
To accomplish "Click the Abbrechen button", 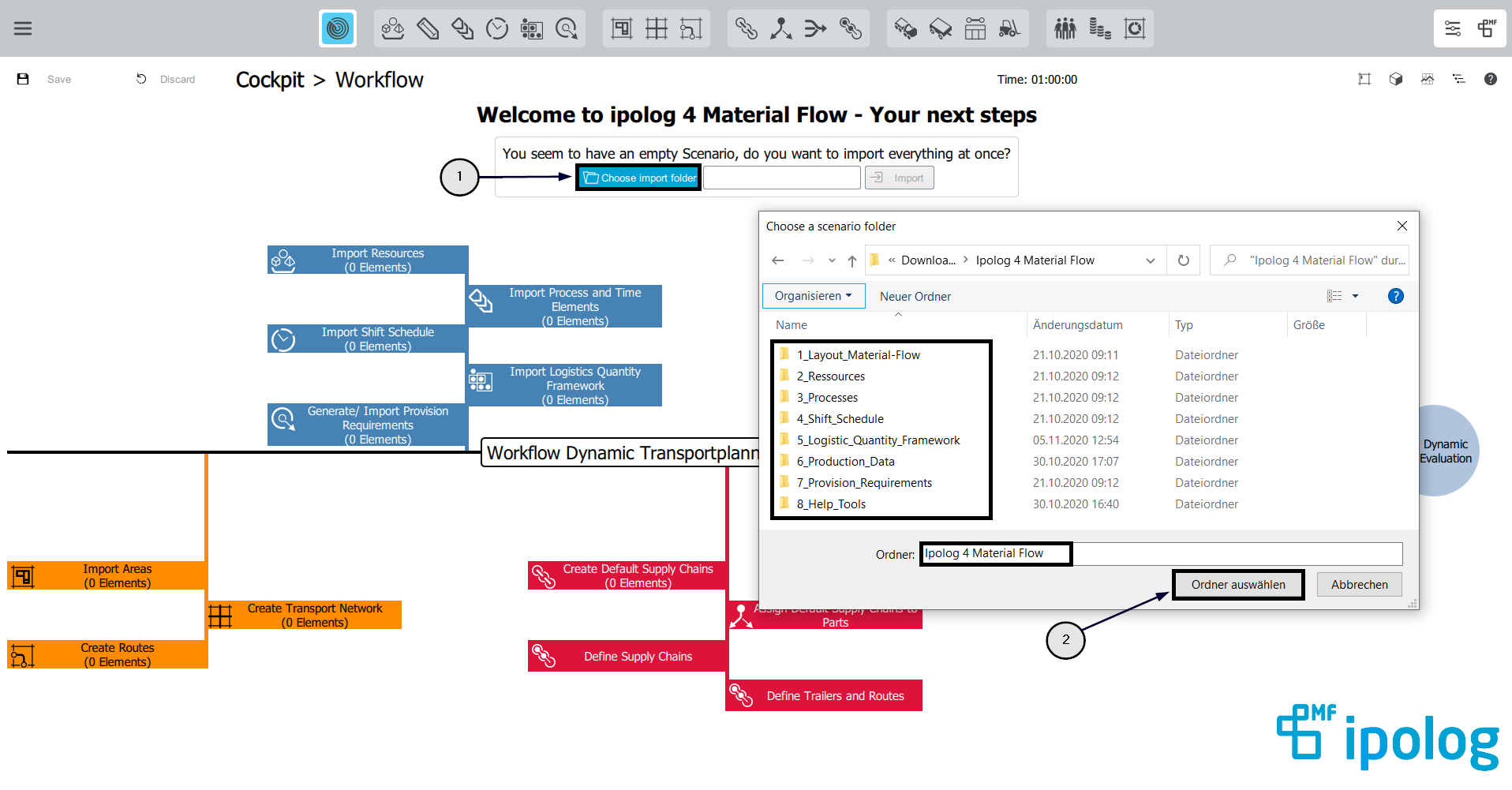I will coord(1359,585).
